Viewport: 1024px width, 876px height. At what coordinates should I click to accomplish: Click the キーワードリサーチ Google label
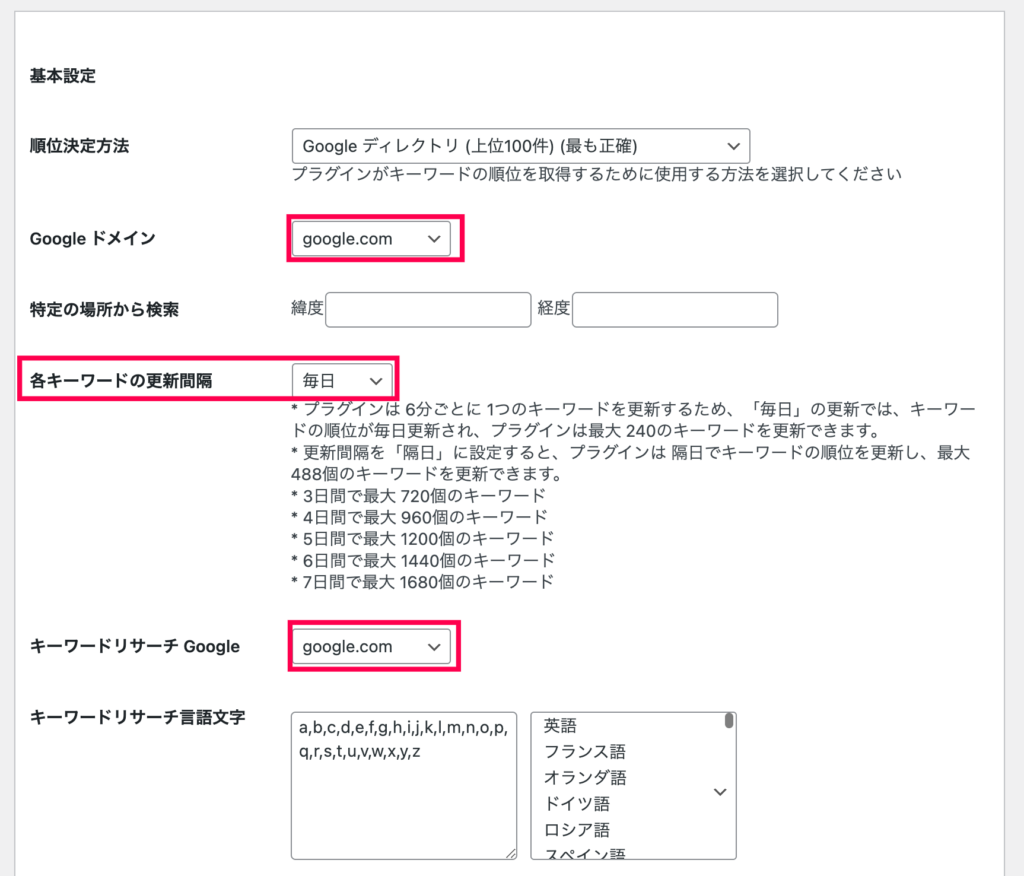(135, 646)
